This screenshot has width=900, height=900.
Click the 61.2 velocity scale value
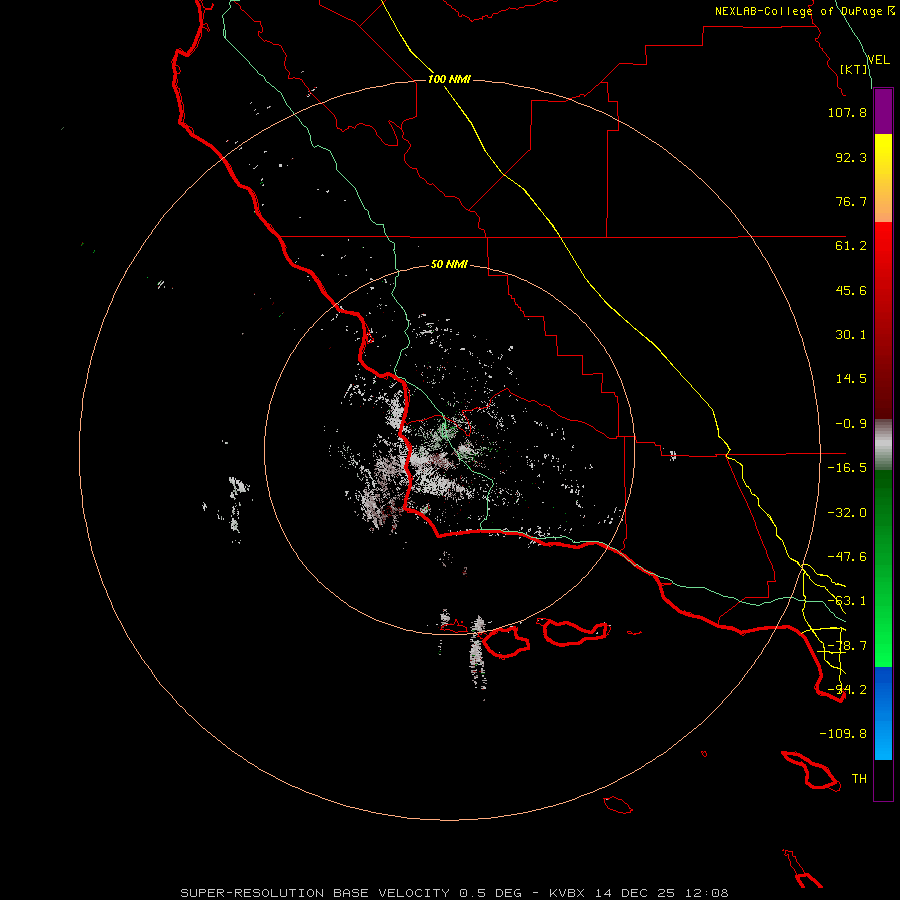point(851,246)
